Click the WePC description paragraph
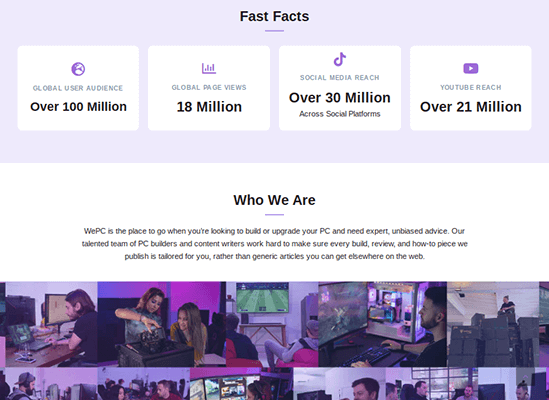Viewport: 549px width, 400px height. point(274,244)
